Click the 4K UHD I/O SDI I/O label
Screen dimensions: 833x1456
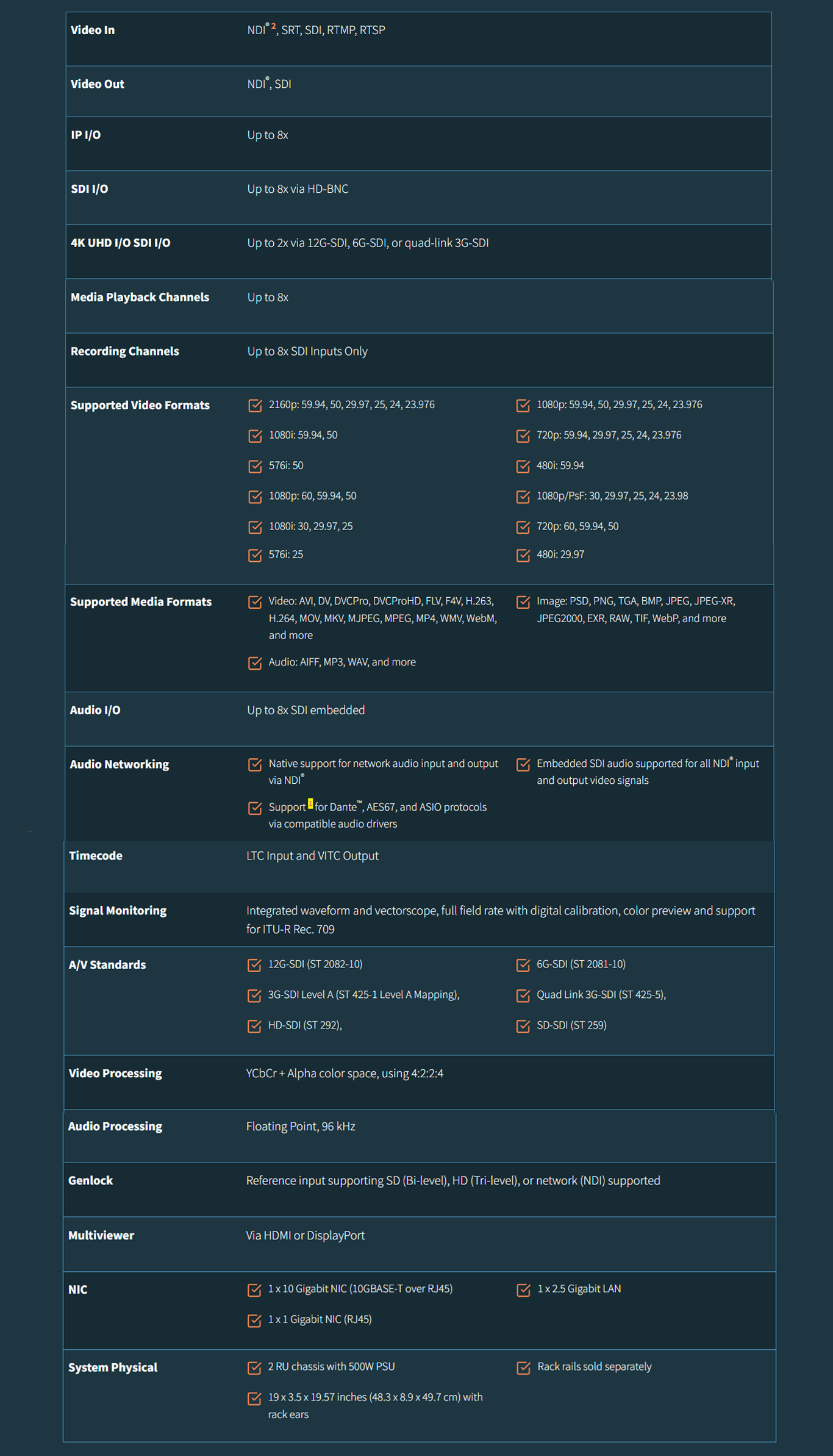pos(120,243)
